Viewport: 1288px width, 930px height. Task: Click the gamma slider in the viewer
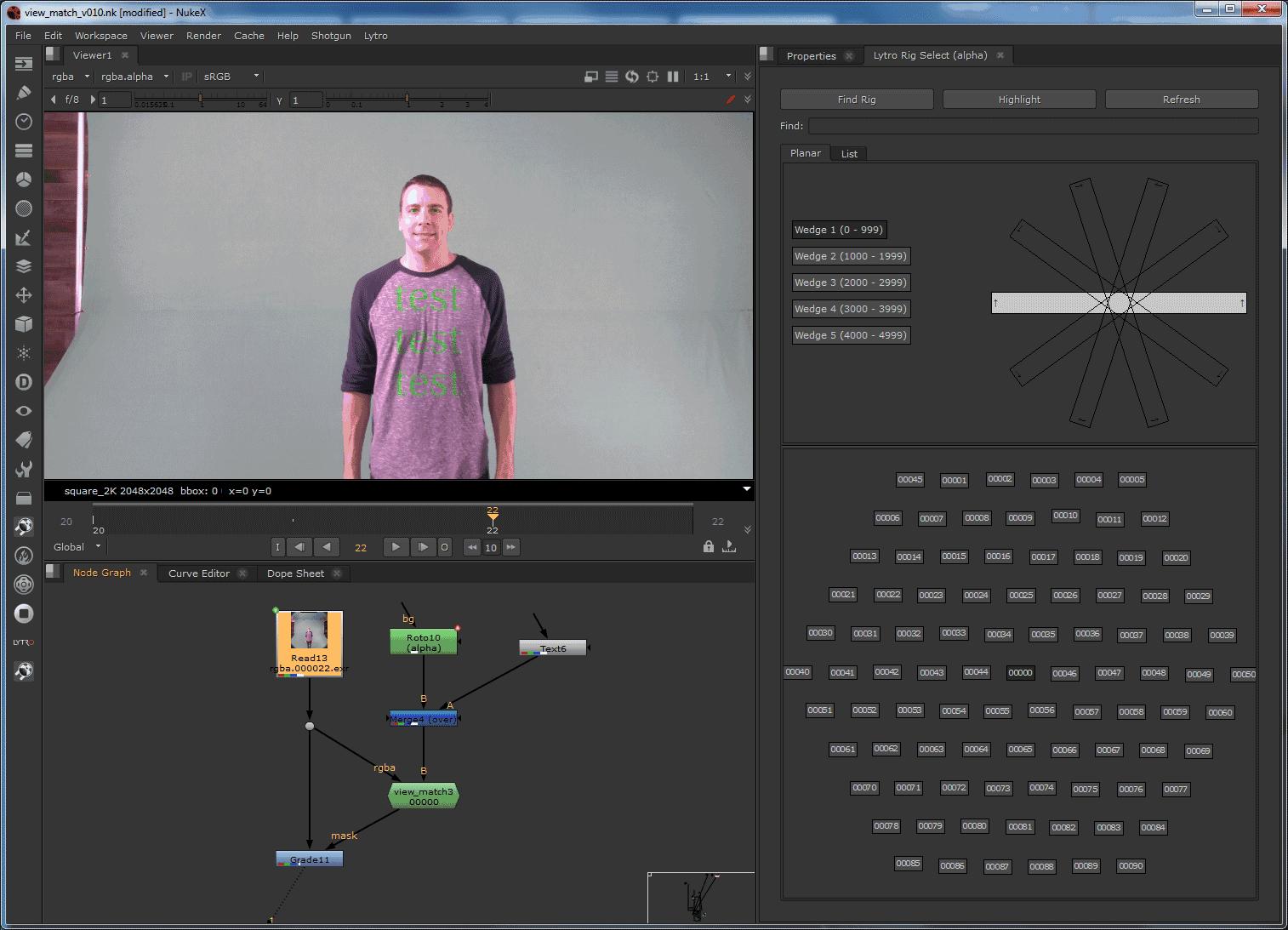click(407, 100)
